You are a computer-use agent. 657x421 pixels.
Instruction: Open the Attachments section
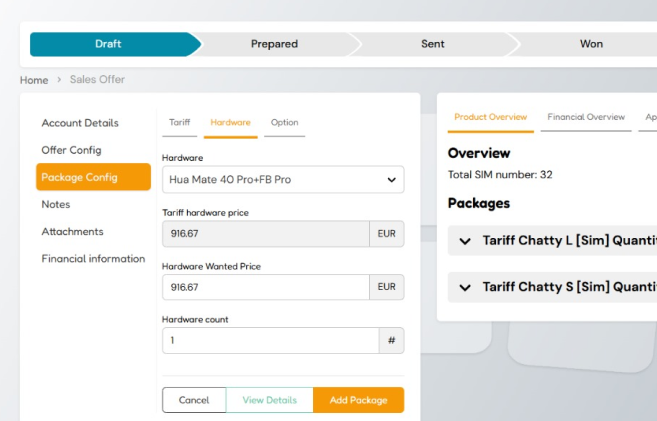(72, 231)
